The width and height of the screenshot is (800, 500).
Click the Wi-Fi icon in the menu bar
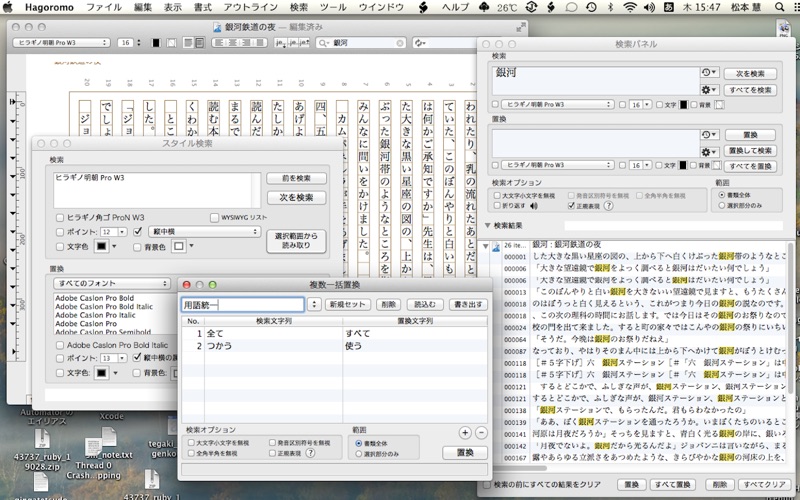click(631, 7)
